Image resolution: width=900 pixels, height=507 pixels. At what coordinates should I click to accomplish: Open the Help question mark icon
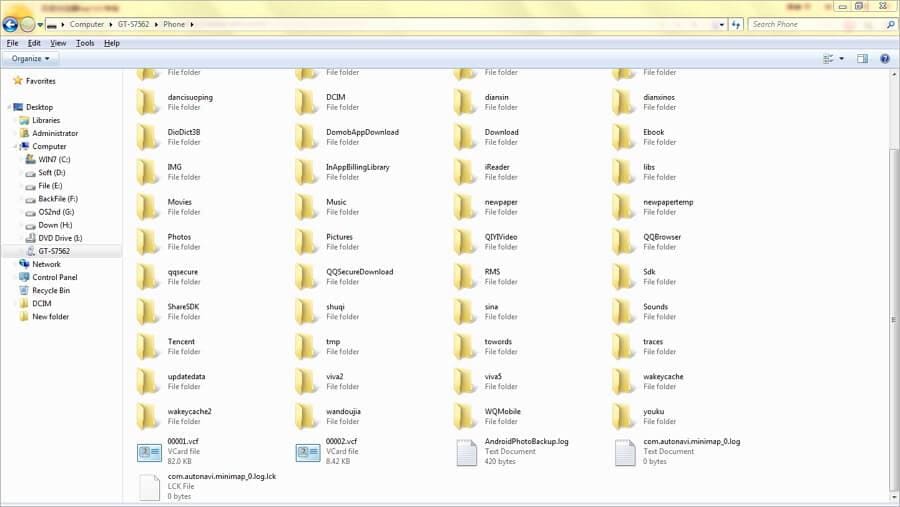pyautogui.click(x=885, y=59)
